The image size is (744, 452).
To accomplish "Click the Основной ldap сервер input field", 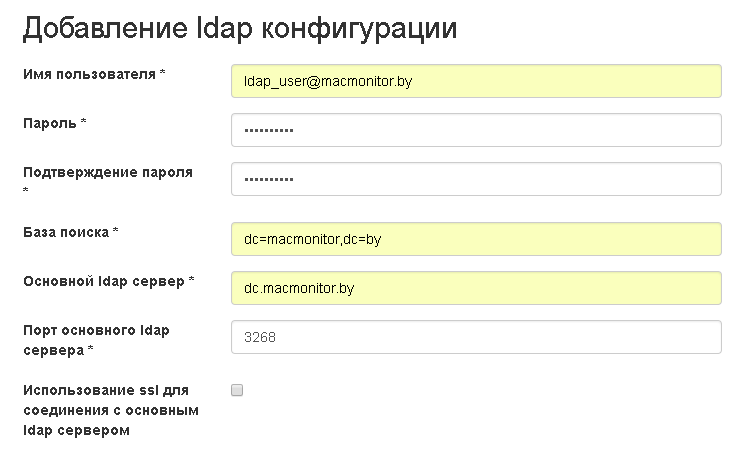I will pos(476,288).
